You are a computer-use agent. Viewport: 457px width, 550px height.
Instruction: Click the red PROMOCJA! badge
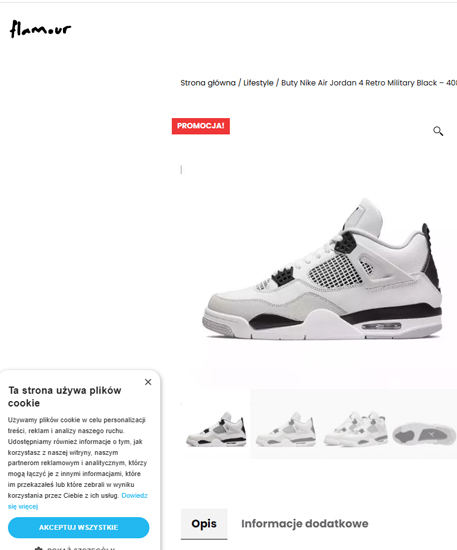pyautogui.click(x=201, y=126)
